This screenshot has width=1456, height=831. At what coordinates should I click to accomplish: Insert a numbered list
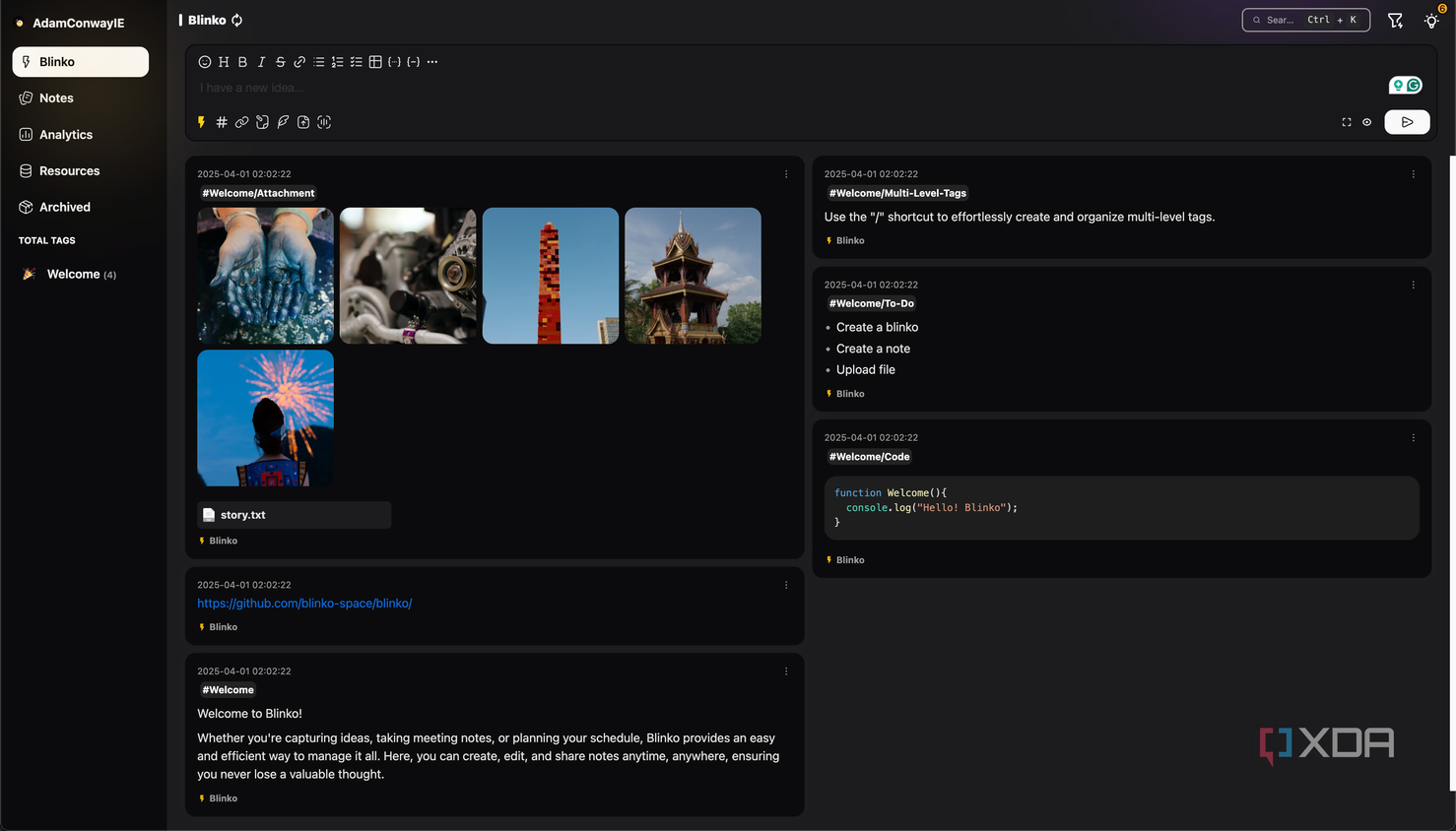(x=337, y=62)
